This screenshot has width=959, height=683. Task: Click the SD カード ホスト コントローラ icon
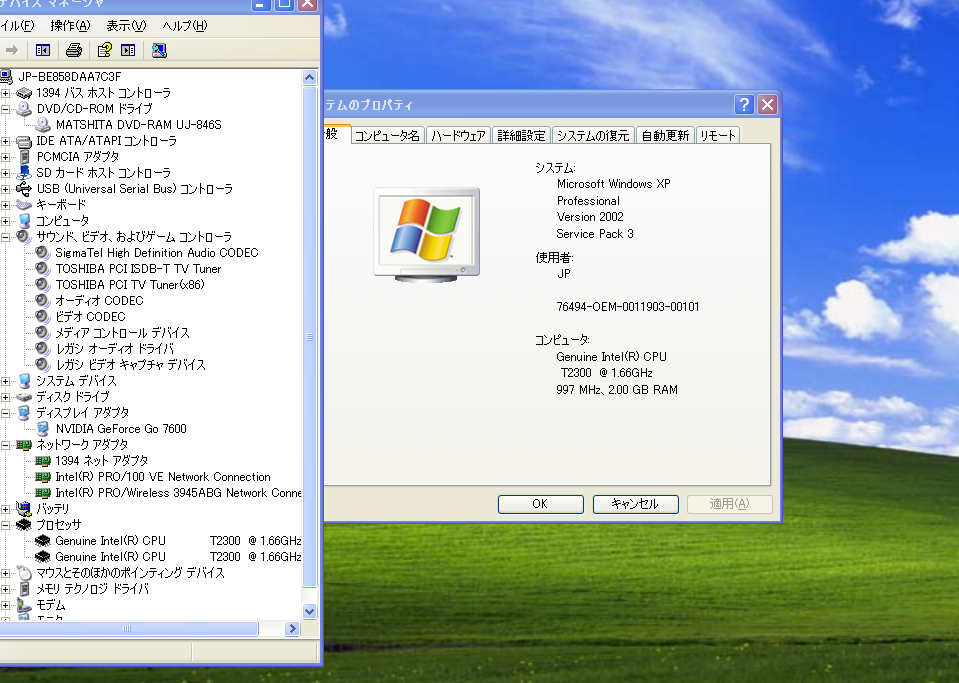(x=24, y=172)
